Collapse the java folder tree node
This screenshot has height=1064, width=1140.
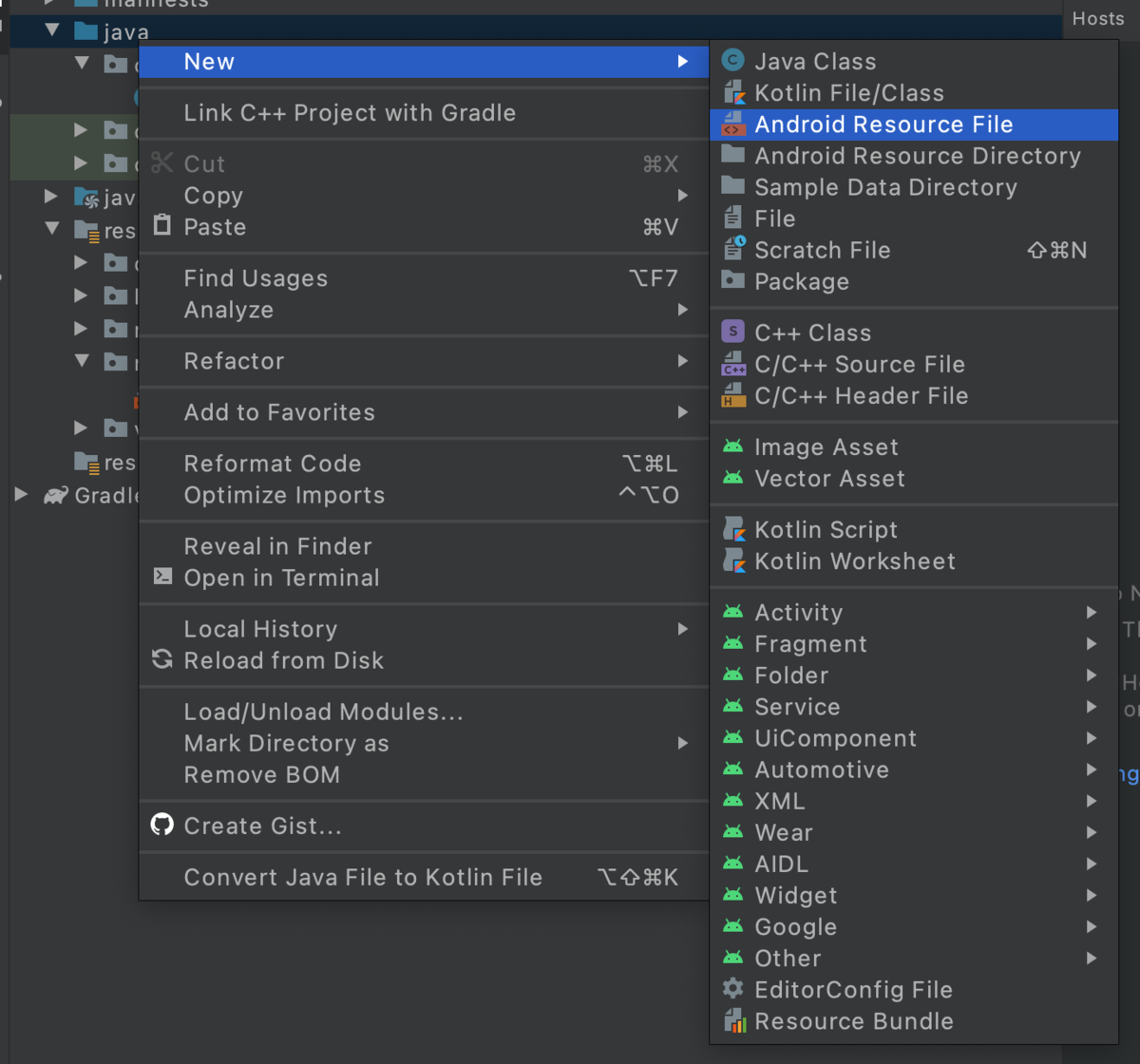[52, 31]
